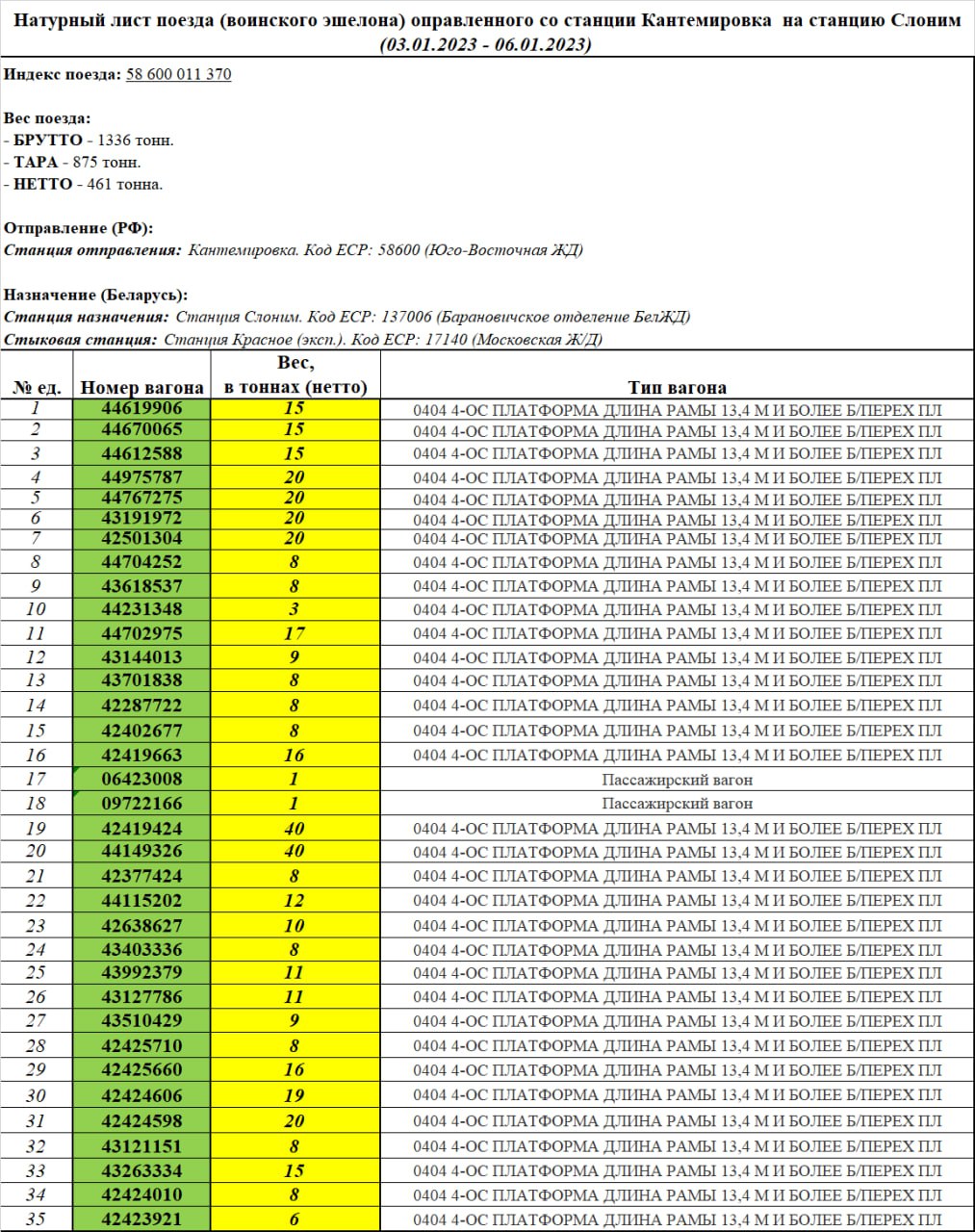Select wagon number cell 44149326
Image resolution: width=975 pixels, height=1232 pixels.
click(141, 851)
